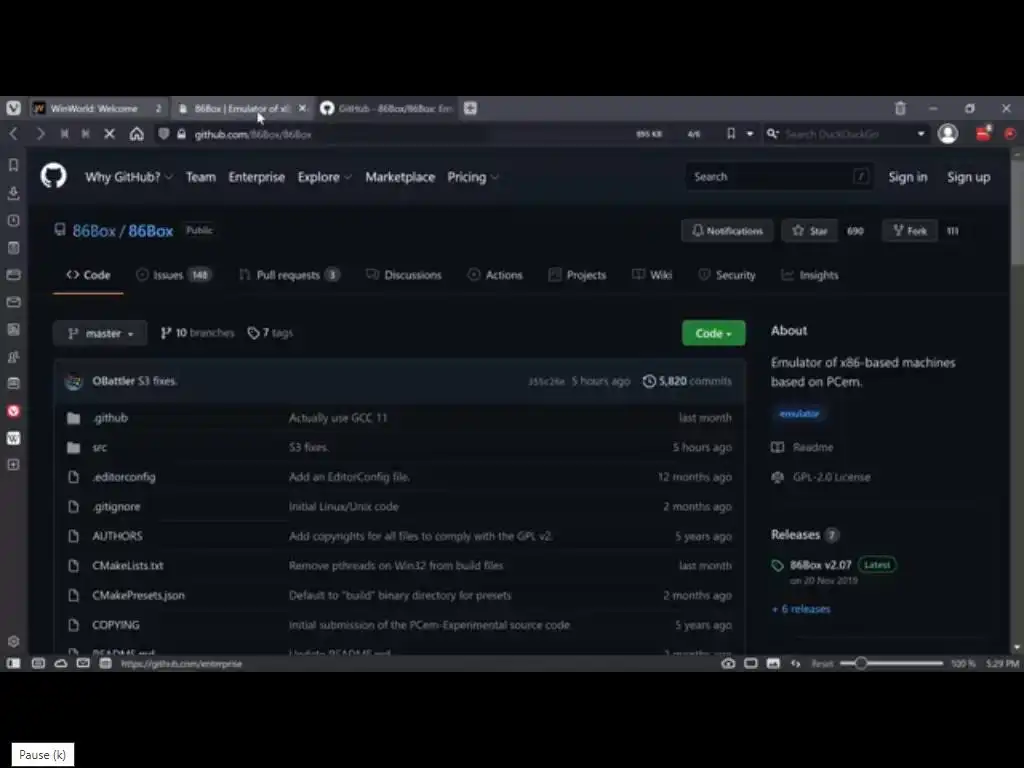Click the capture page camera icon
This screenshot has width=1024, height=768.
pyautogui.click(x=728, y=664)
